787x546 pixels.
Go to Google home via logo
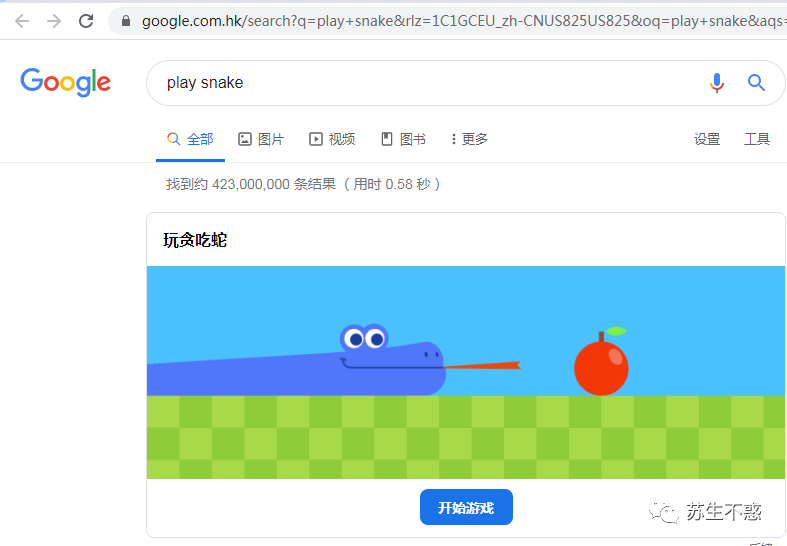[x=65, y=82]
